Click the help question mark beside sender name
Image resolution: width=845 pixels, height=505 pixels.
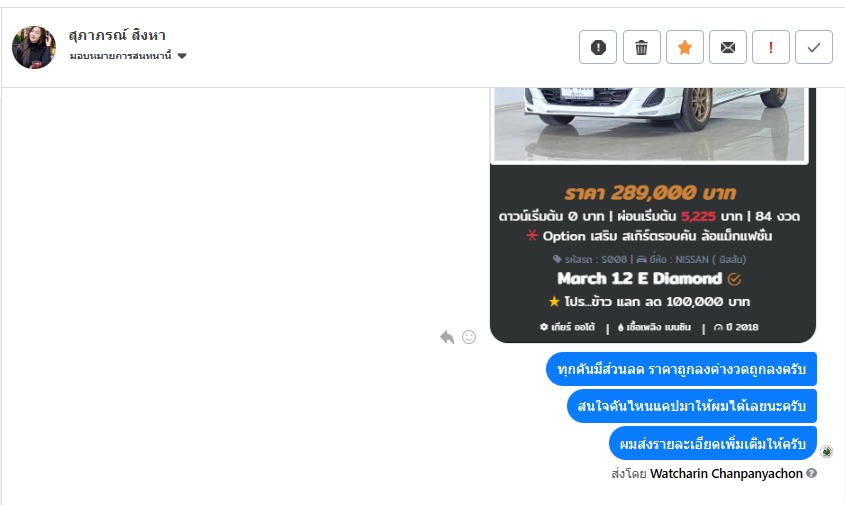[812, 473]
